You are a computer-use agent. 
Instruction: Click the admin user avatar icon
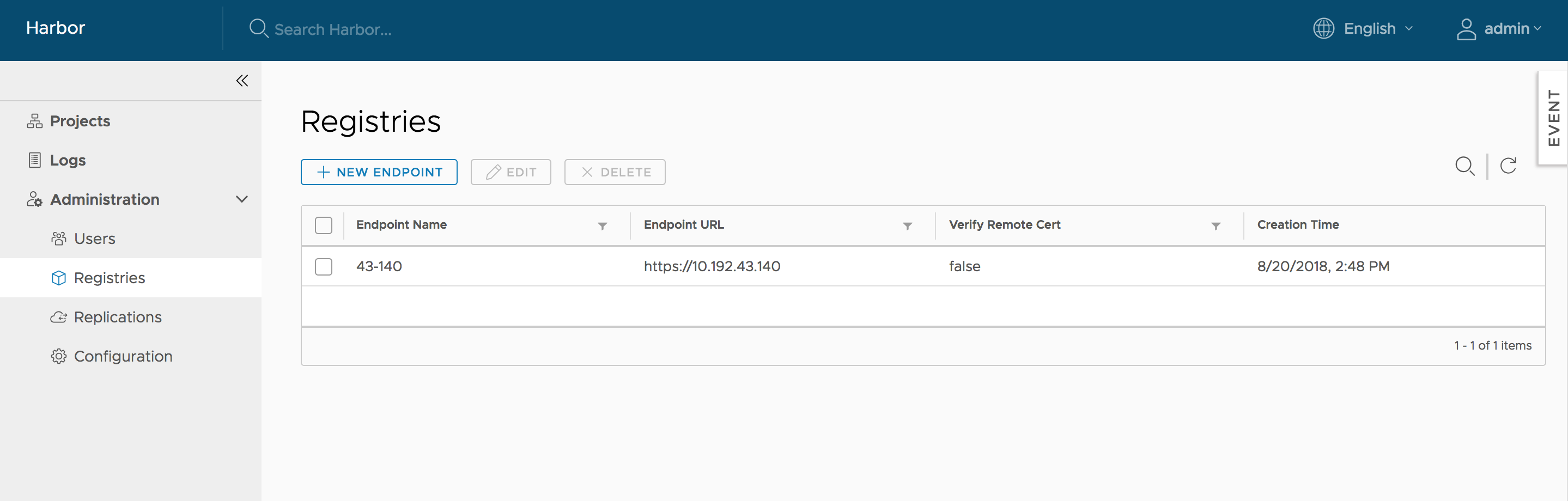[x=1466, y=29]
